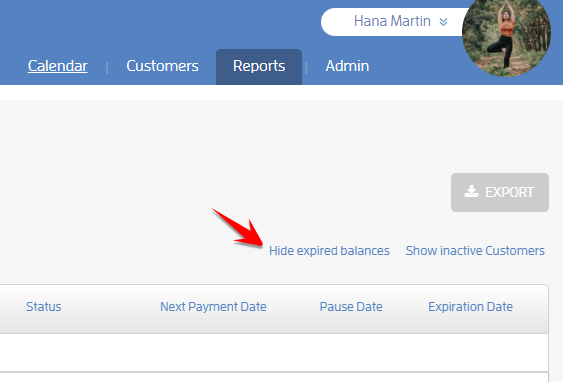Click the double chevron beside Hana Martin

coord(443,22)
